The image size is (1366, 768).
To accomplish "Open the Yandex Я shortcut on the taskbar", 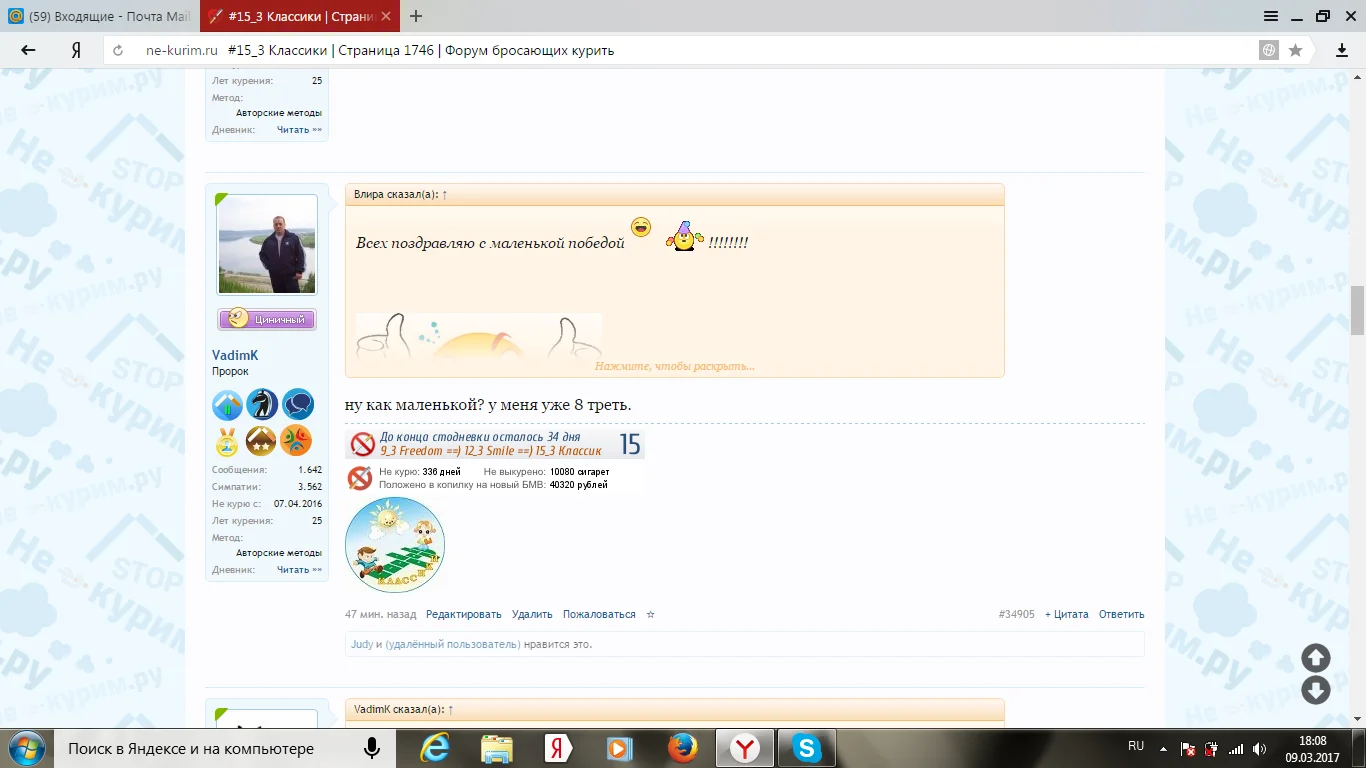I will [557, 748].
